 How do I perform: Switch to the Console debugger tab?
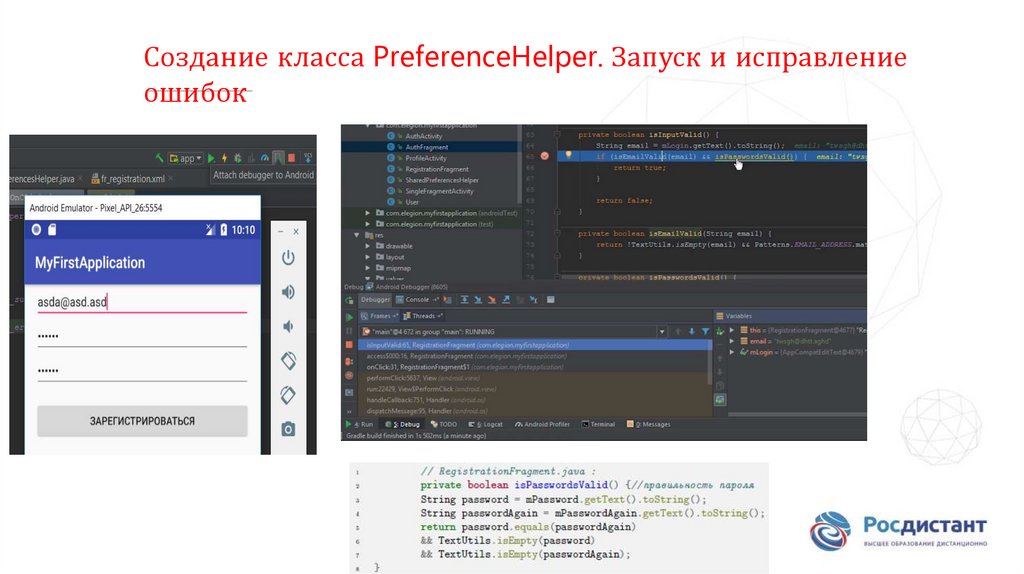(412, 299)
